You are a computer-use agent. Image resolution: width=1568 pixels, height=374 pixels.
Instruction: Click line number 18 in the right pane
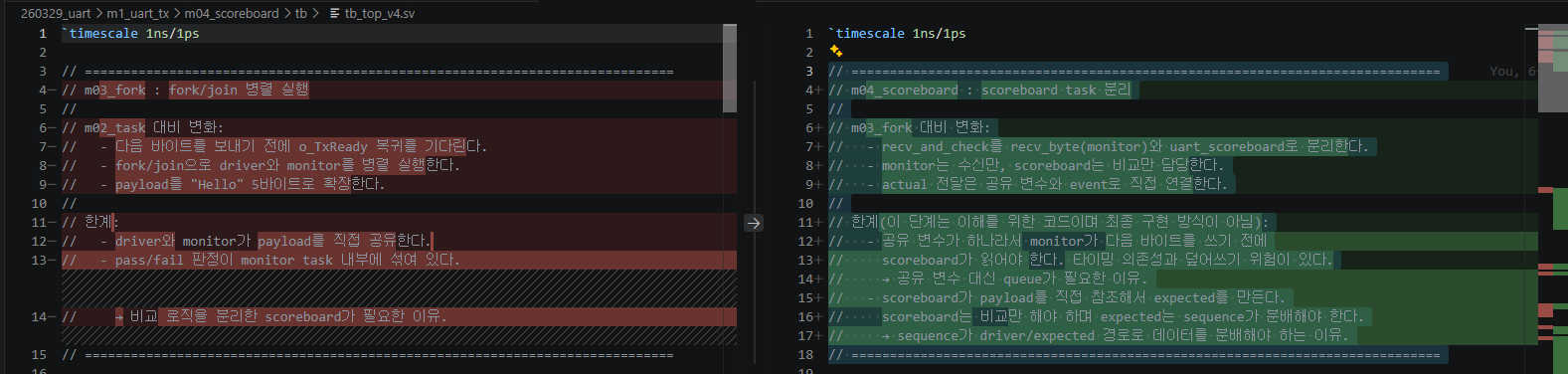click(805, 354)
